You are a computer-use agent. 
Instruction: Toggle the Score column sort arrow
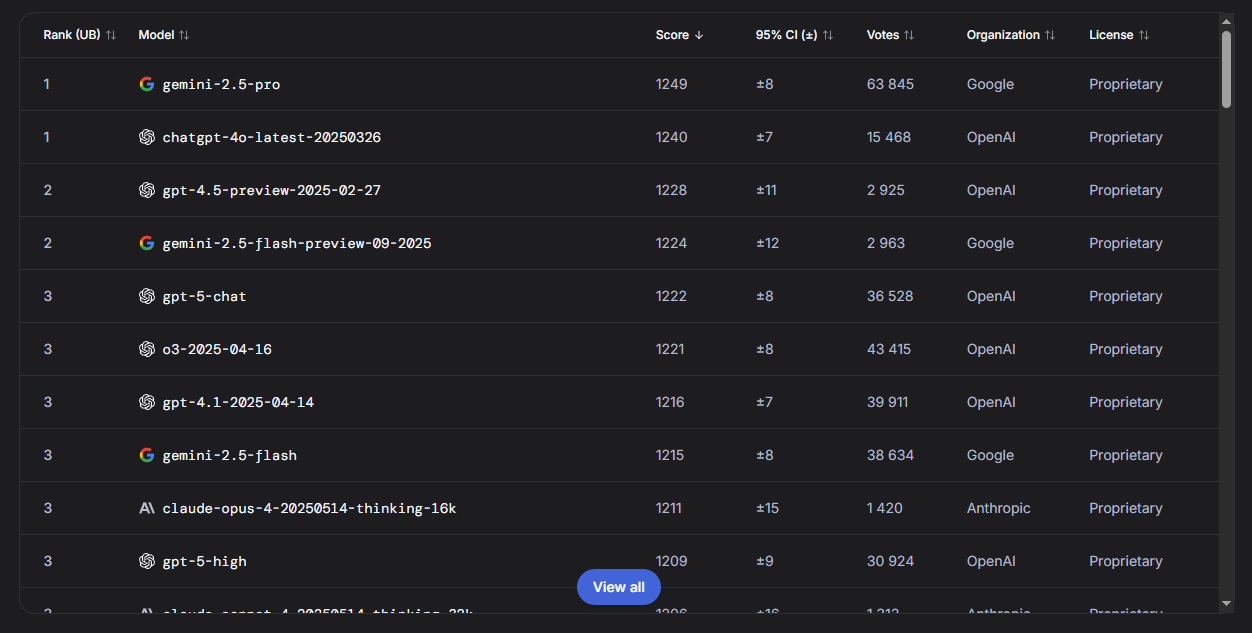coord(680,35)
